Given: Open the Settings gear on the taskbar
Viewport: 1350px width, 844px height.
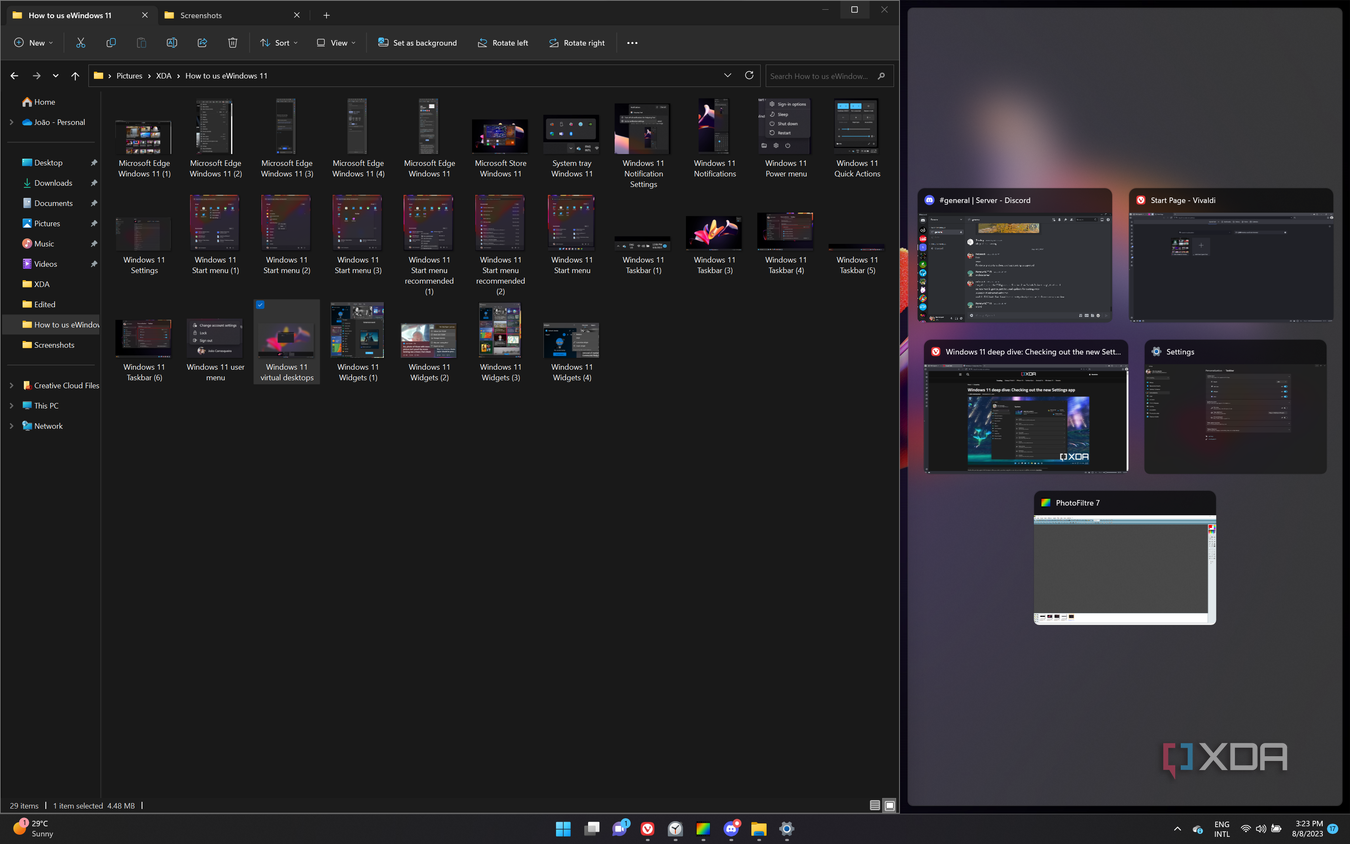Looking at the screenshot, I should coord(787,829).
